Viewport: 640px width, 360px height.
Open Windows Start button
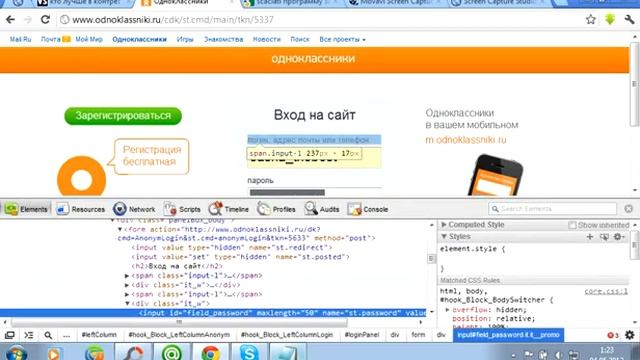point(17,353)
